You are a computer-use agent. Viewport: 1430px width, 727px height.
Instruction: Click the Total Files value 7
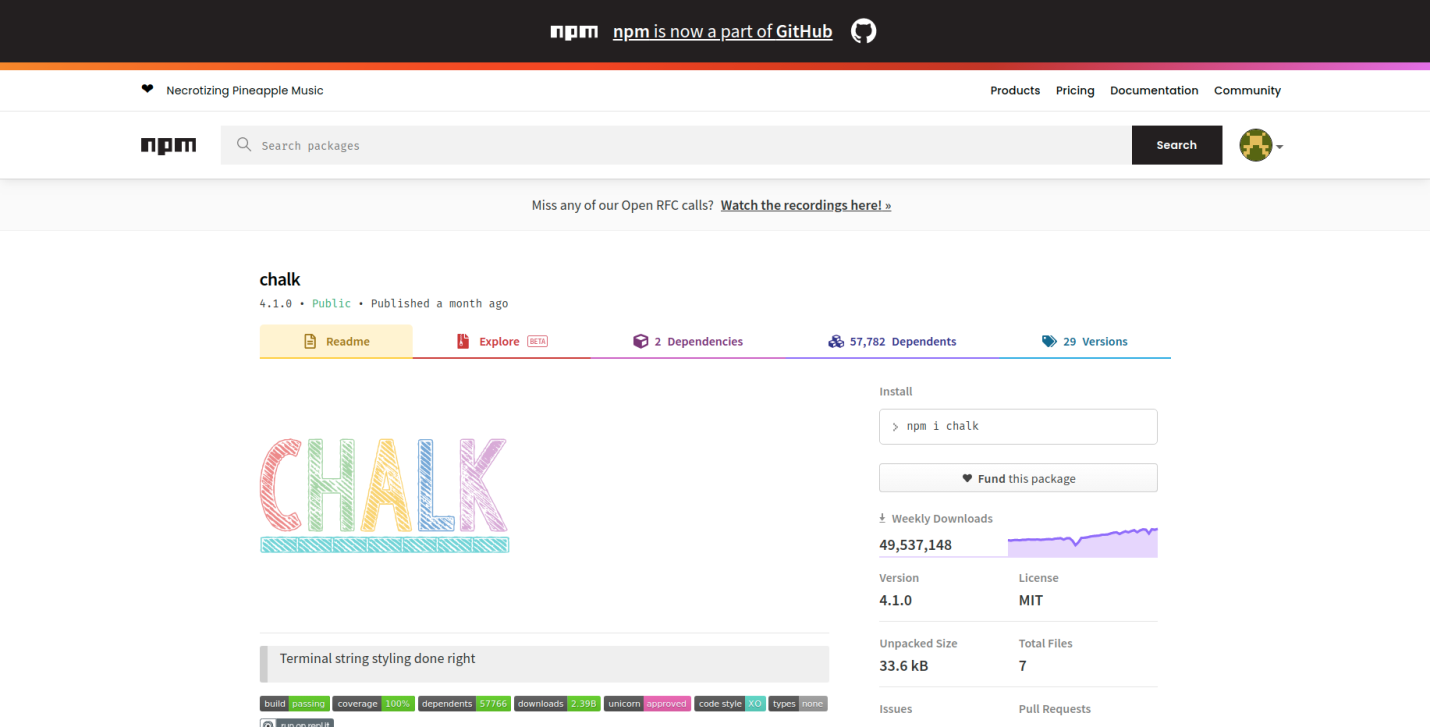click(x=1023, y=666)
